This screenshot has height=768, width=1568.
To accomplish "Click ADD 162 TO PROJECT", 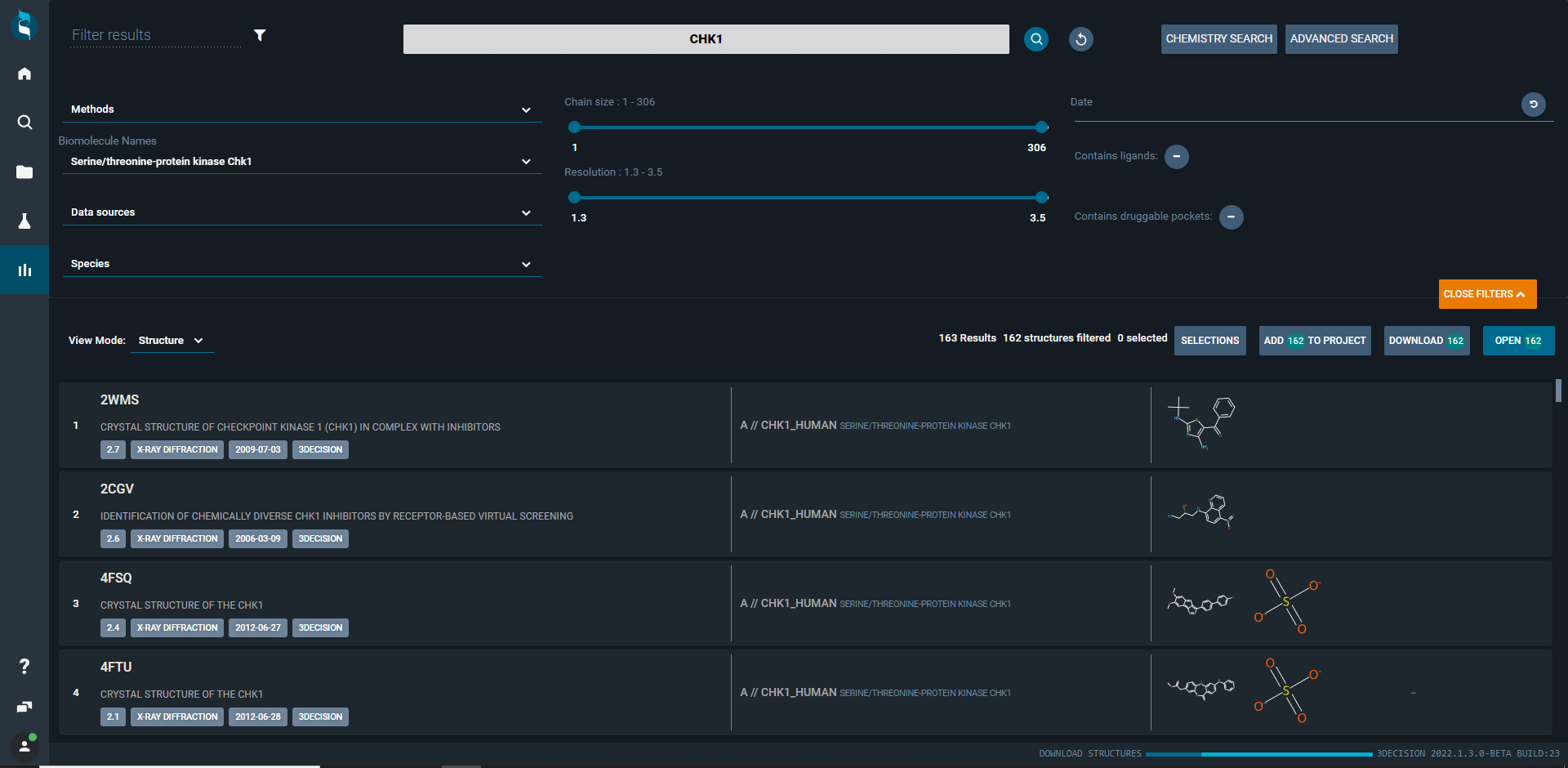I will (1315, 341).
